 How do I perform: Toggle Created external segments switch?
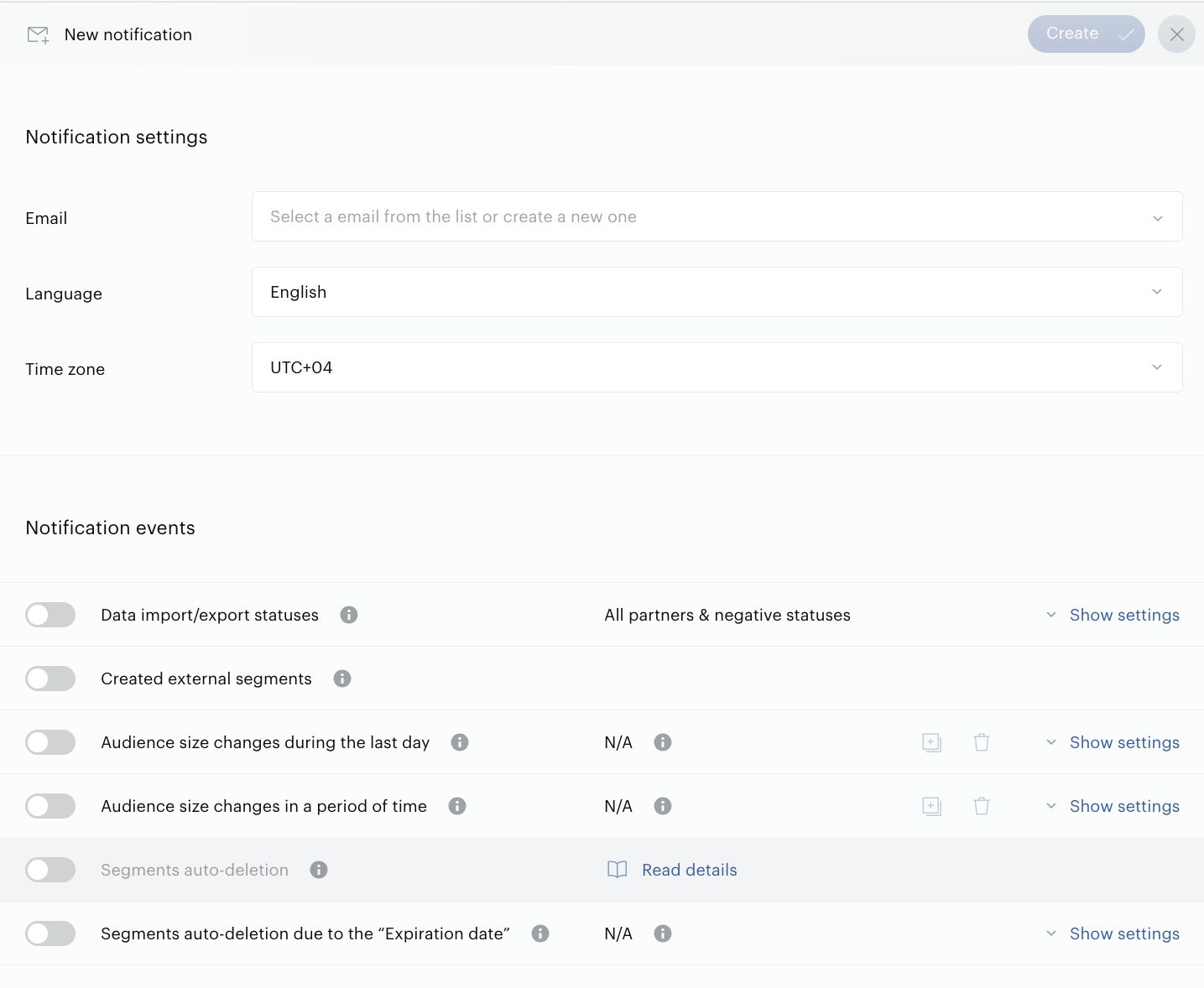tap(50, 679)
